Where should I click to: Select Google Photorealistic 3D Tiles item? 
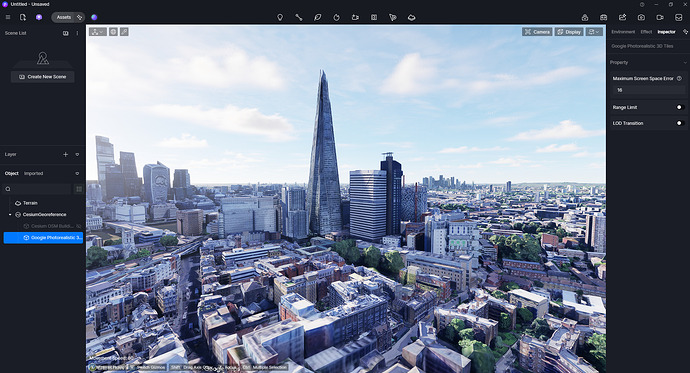coord(43,238)
